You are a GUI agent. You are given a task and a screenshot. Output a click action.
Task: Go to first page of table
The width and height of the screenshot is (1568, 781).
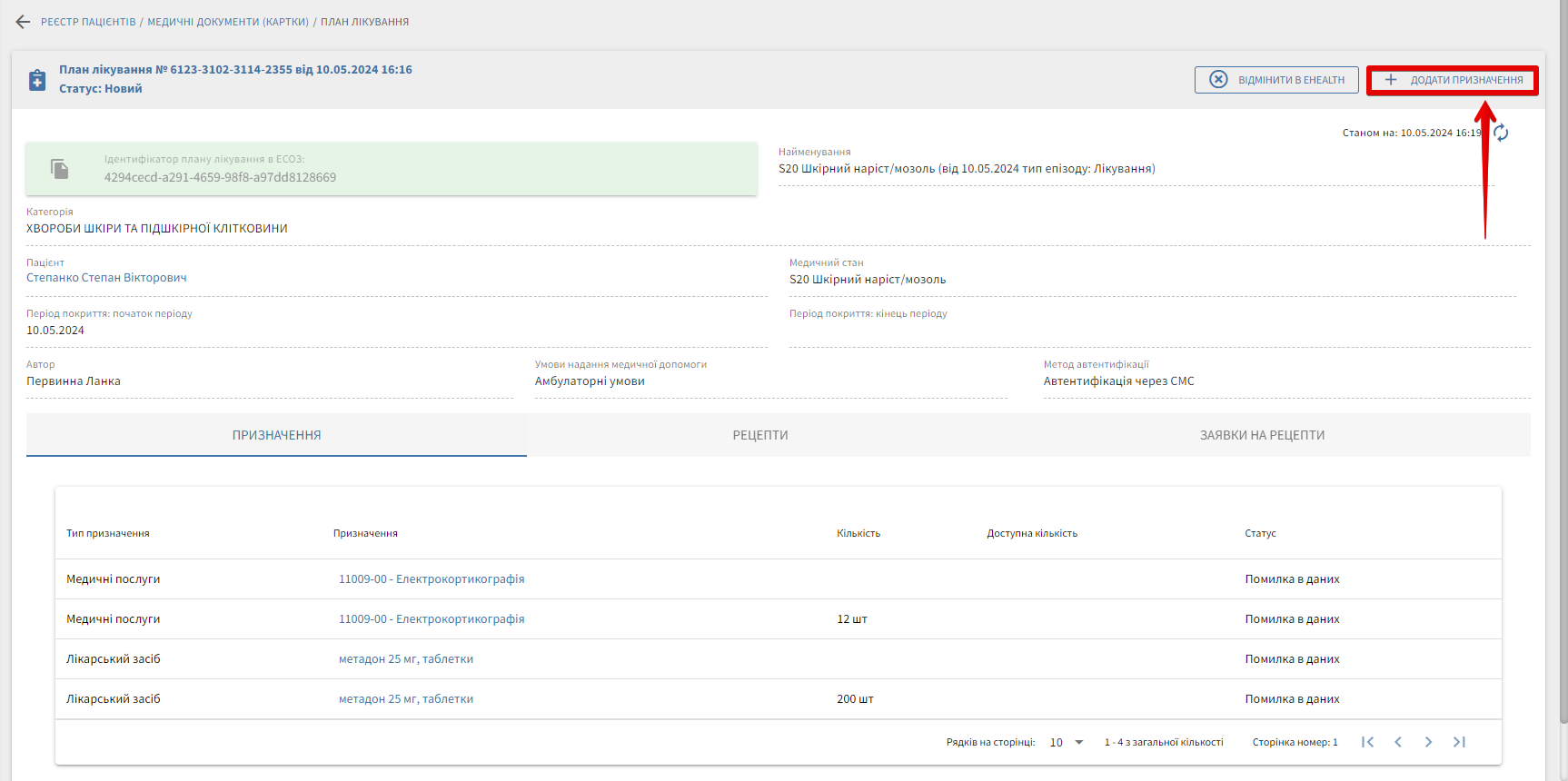point(1367,742)
